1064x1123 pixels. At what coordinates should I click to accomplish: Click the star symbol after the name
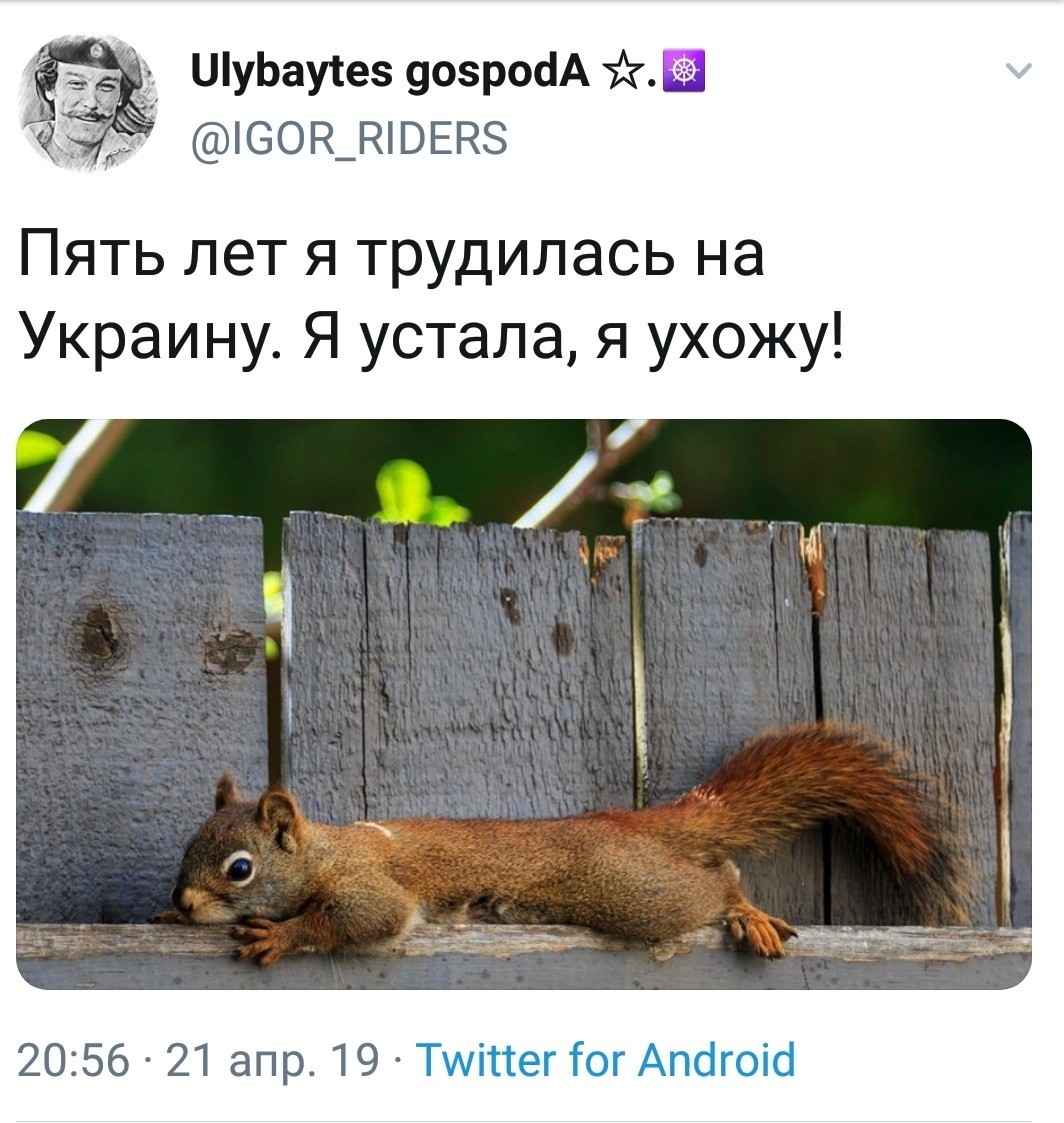(x=624, y=72)
